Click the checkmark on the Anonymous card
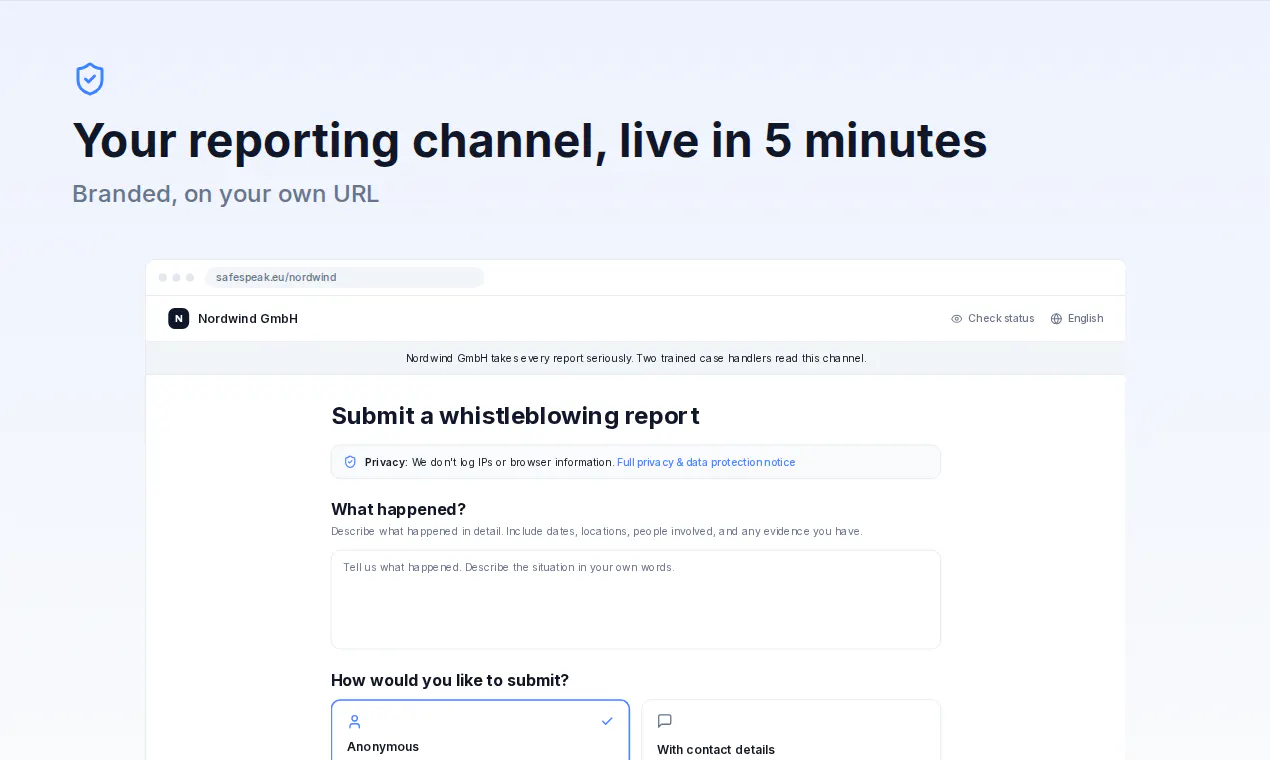This screenshot has height=760, width=1270. tap(607, 721)
